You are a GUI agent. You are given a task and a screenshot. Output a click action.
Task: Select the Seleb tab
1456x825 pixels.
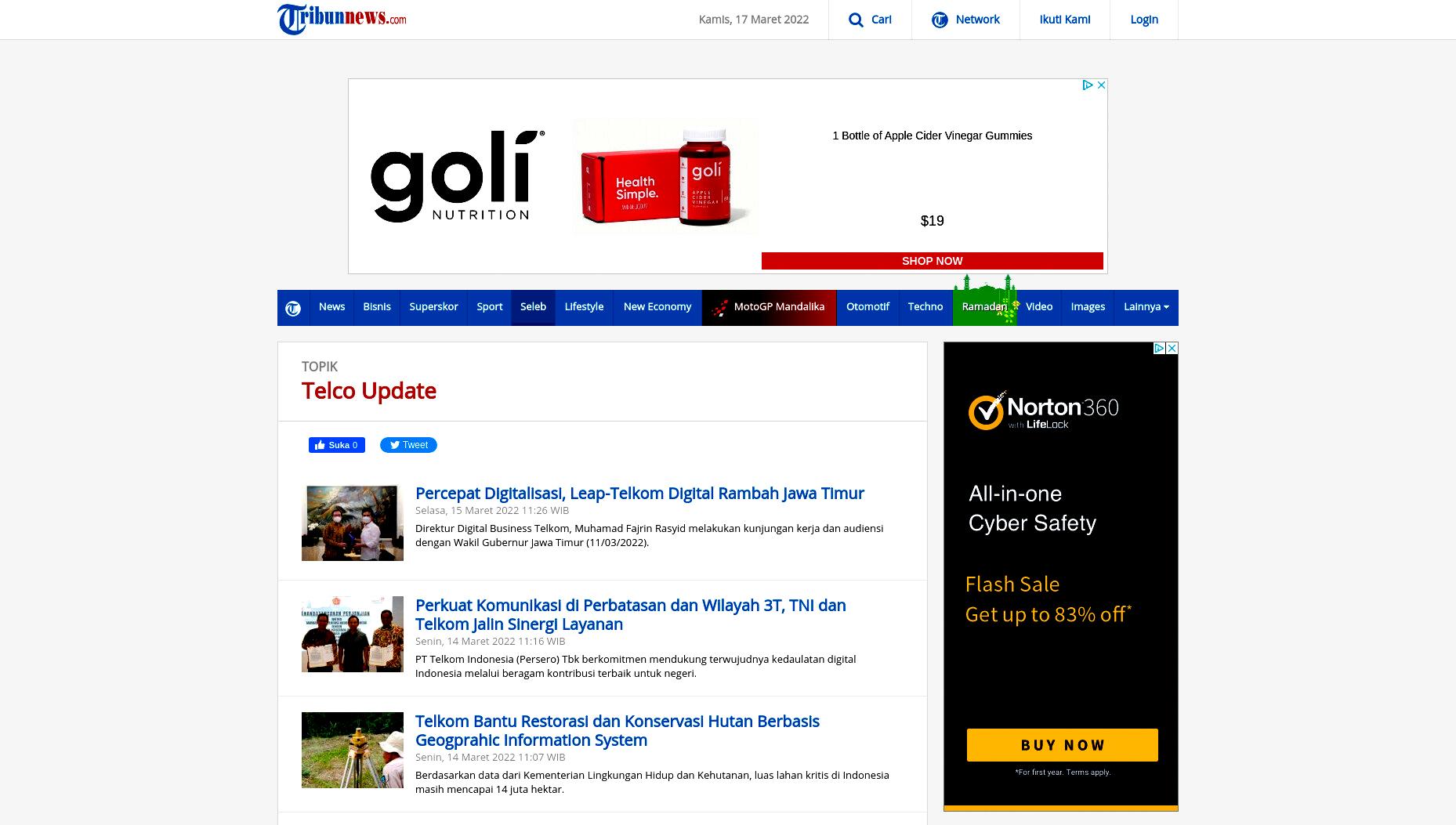click(x=533, y=307)
